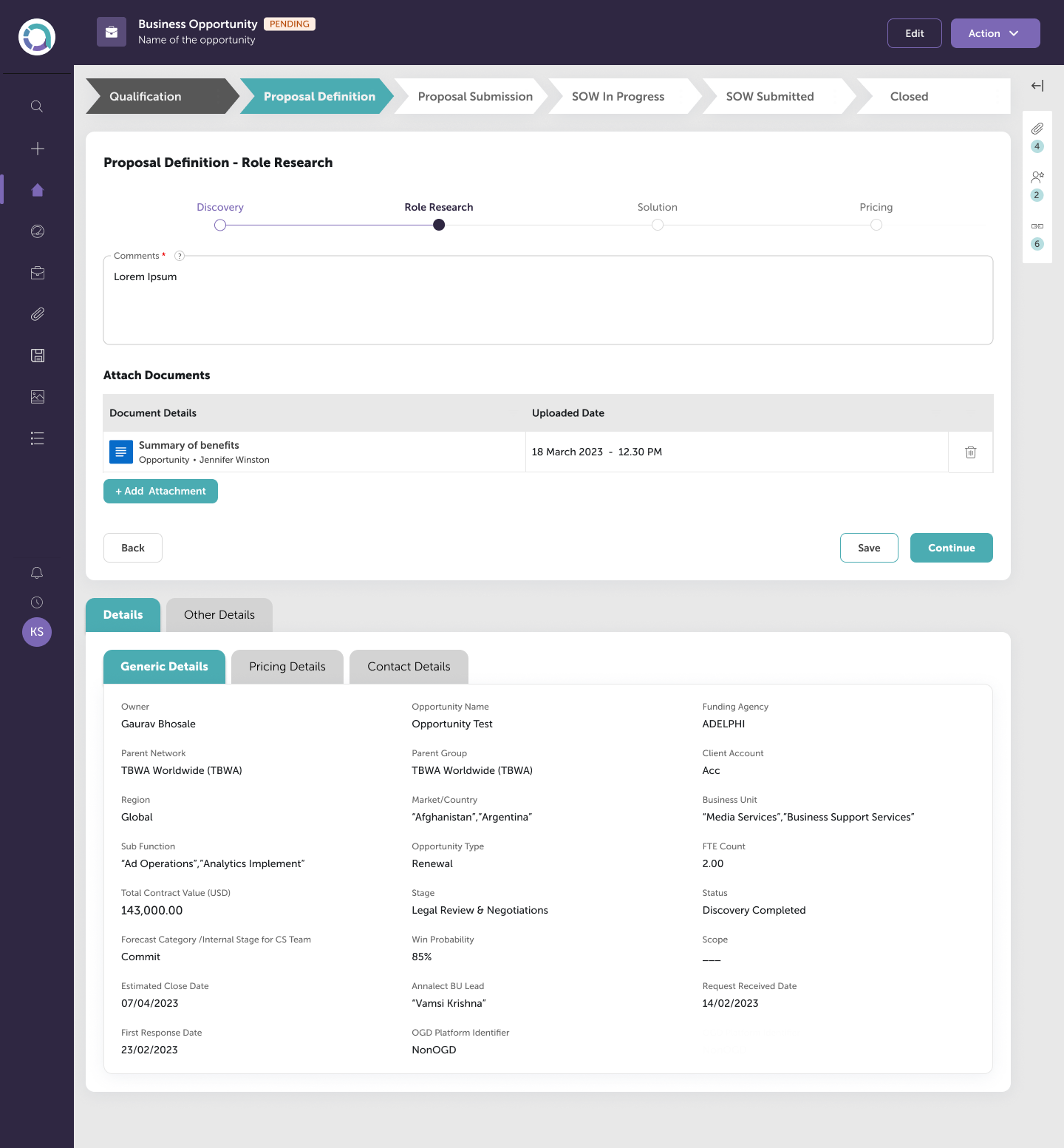Viewport: 1064px width, 1148px height.
Task: Open the home icon in the sidebar
Action: tap(37, 190)
